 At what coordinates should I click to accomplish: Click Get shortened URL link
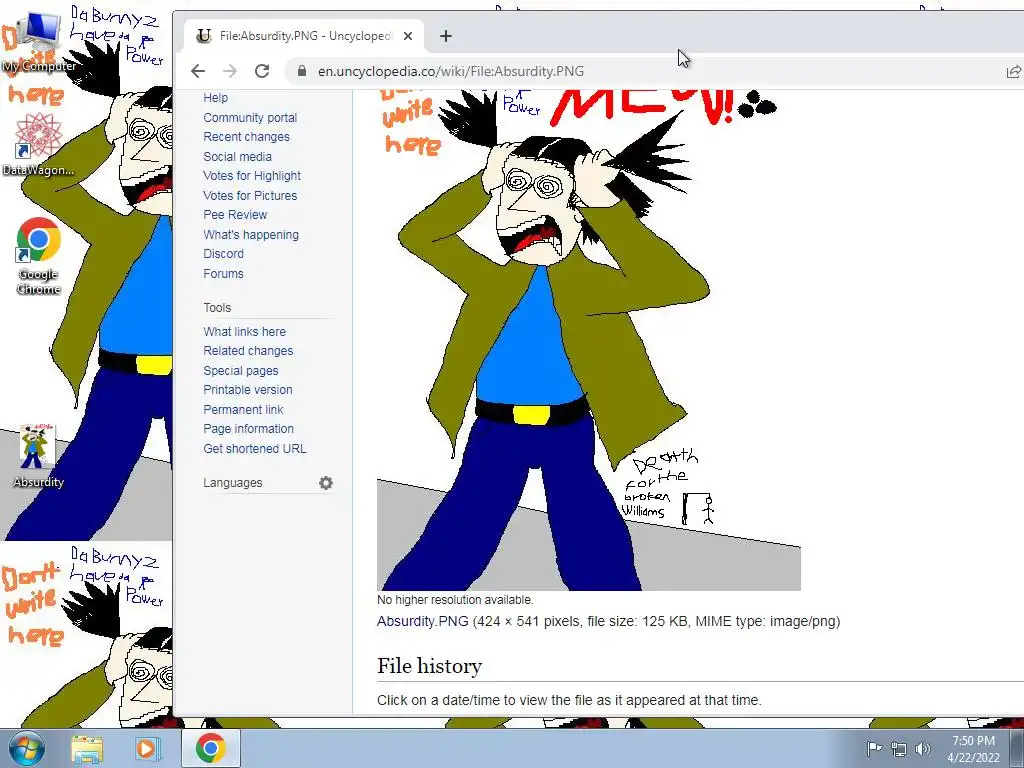[255, 449]
